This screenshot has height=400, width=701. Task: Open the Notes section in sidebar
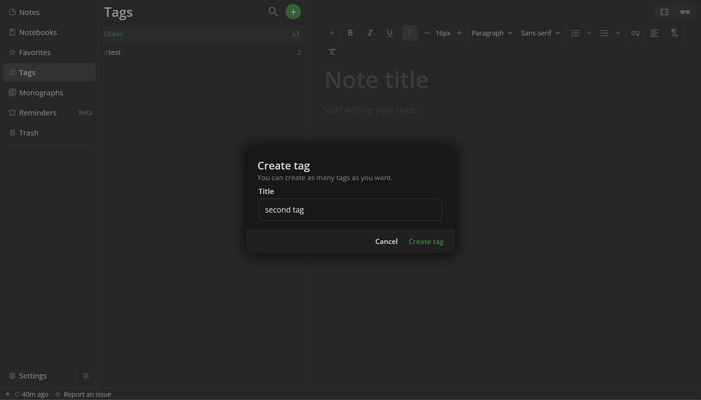click(49, 12)
